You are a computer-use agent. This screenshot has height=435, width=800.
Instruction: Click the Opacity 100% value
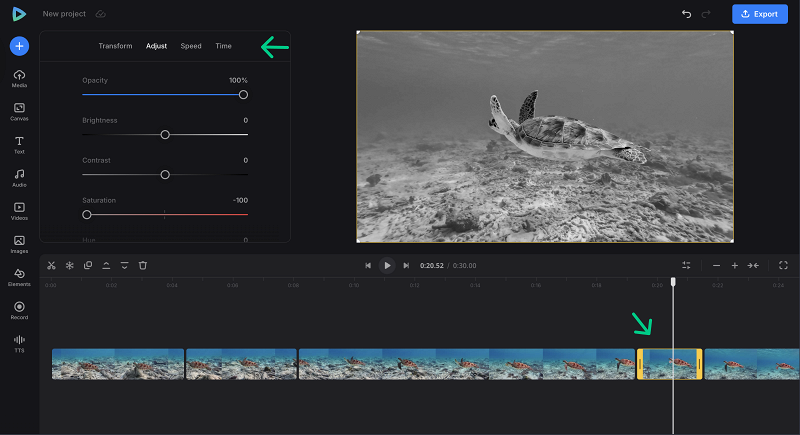[x=238, y=80]
